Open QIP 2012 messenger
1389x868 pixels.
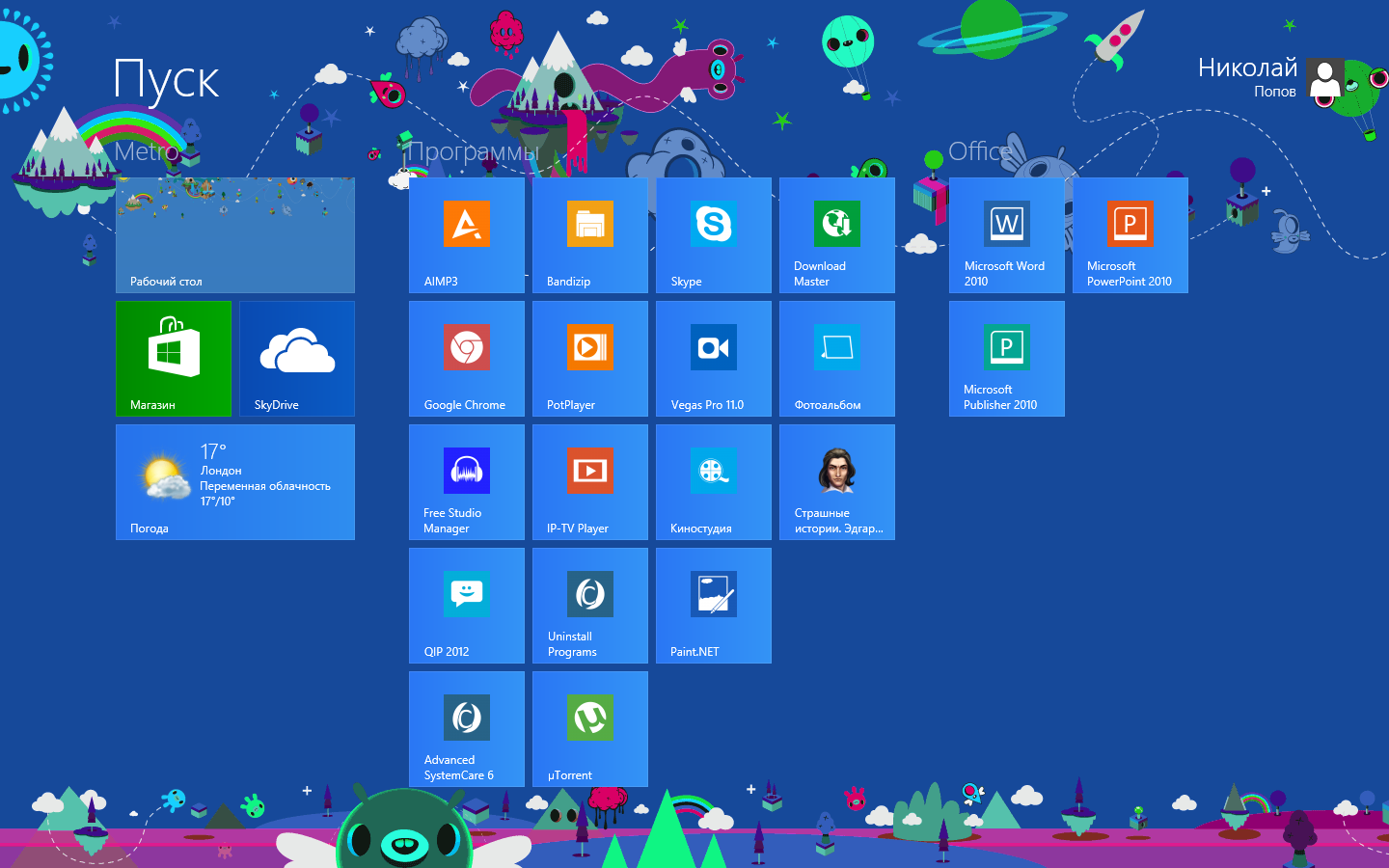point(467,606)
